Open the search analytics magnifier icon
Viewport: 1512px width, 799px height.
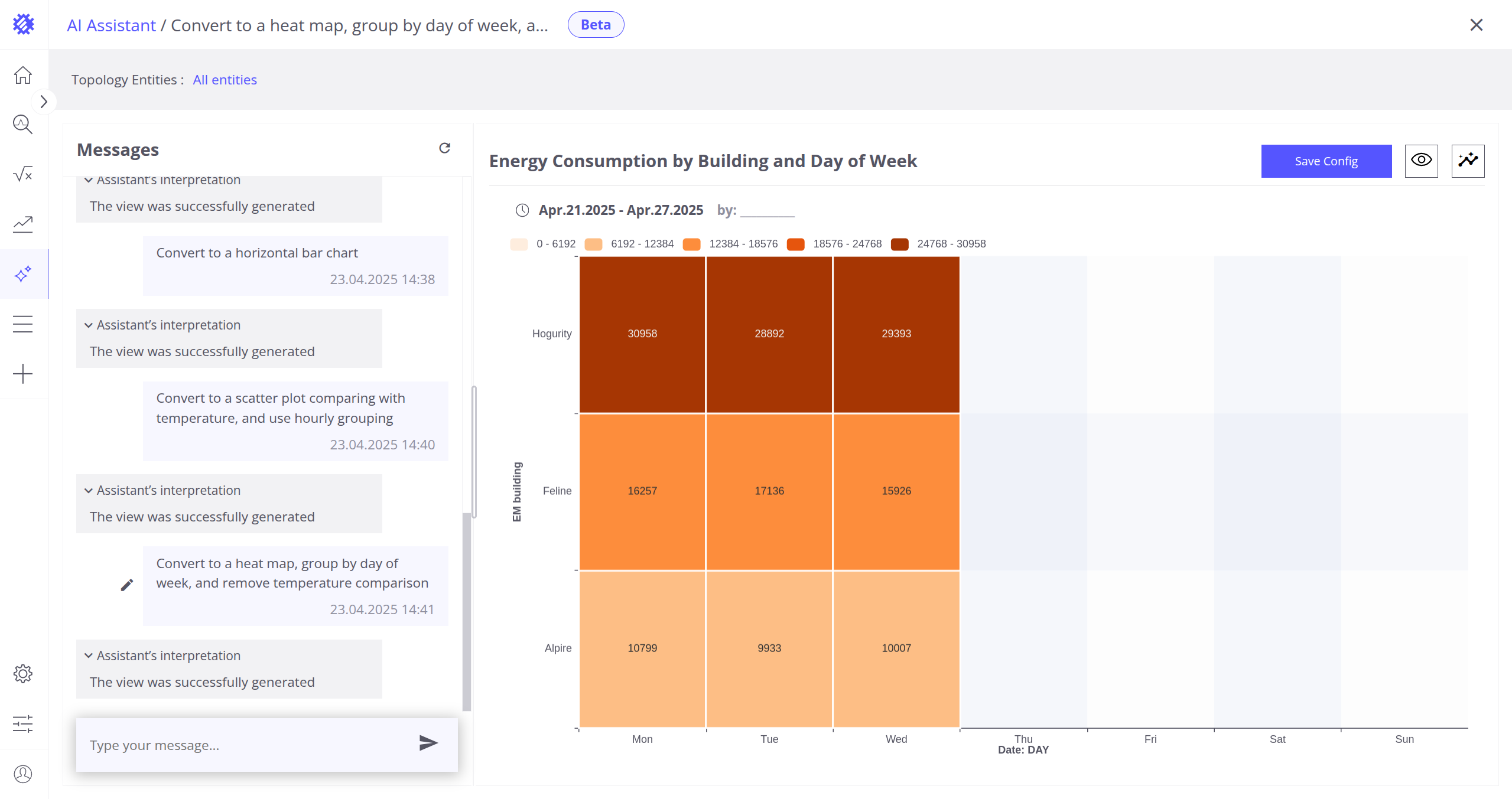pyautogui.click(x=23, y=125)
